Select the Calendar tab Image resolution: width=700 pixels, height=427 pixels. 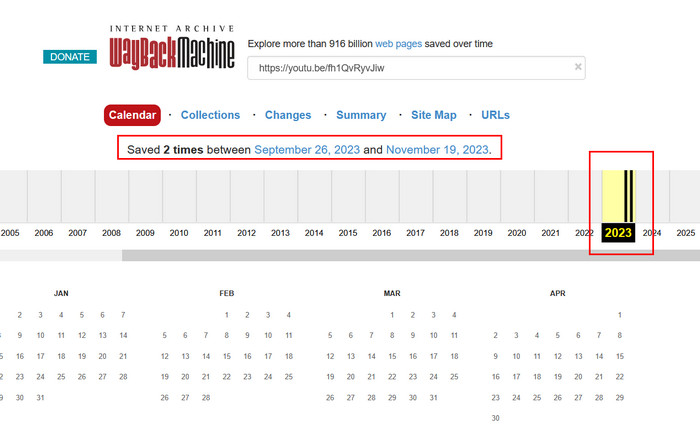click(132, 115)
